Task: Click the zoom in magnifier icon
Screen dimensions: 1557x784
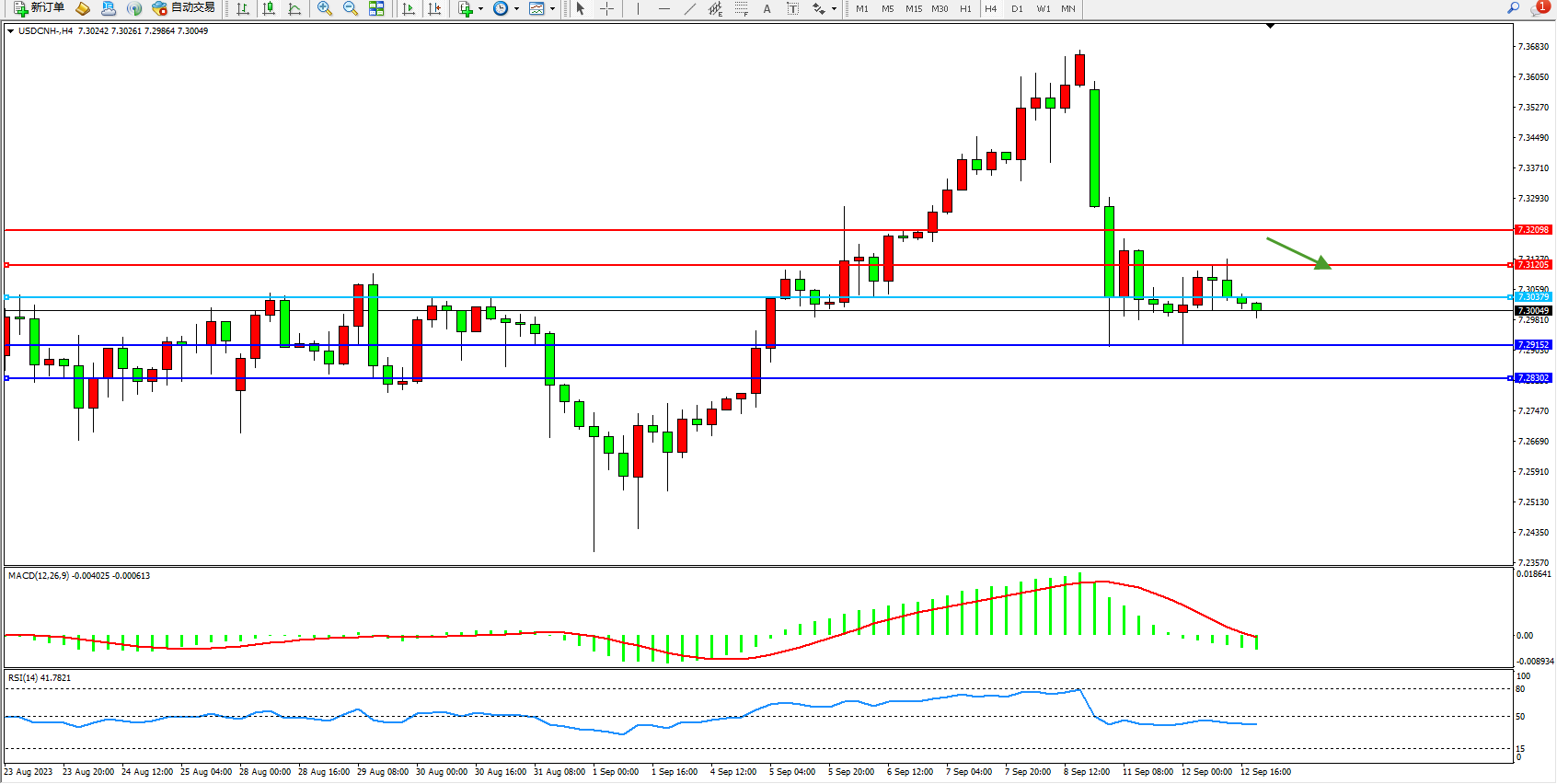Action: (x=324, y=8)
